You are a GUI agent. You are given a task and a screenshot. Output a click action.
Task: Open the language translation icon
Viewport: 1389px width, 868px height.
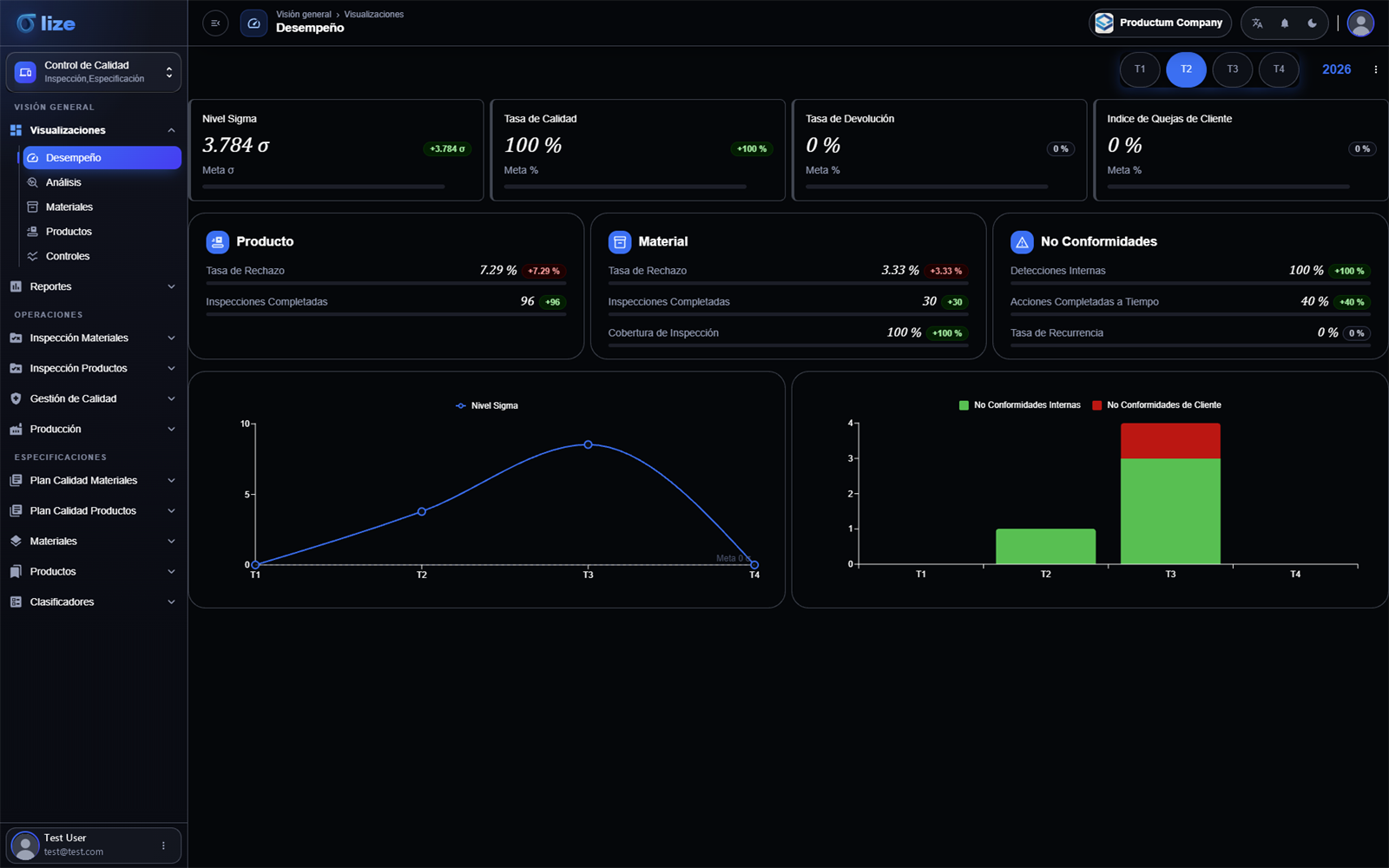click(1257, 23)
